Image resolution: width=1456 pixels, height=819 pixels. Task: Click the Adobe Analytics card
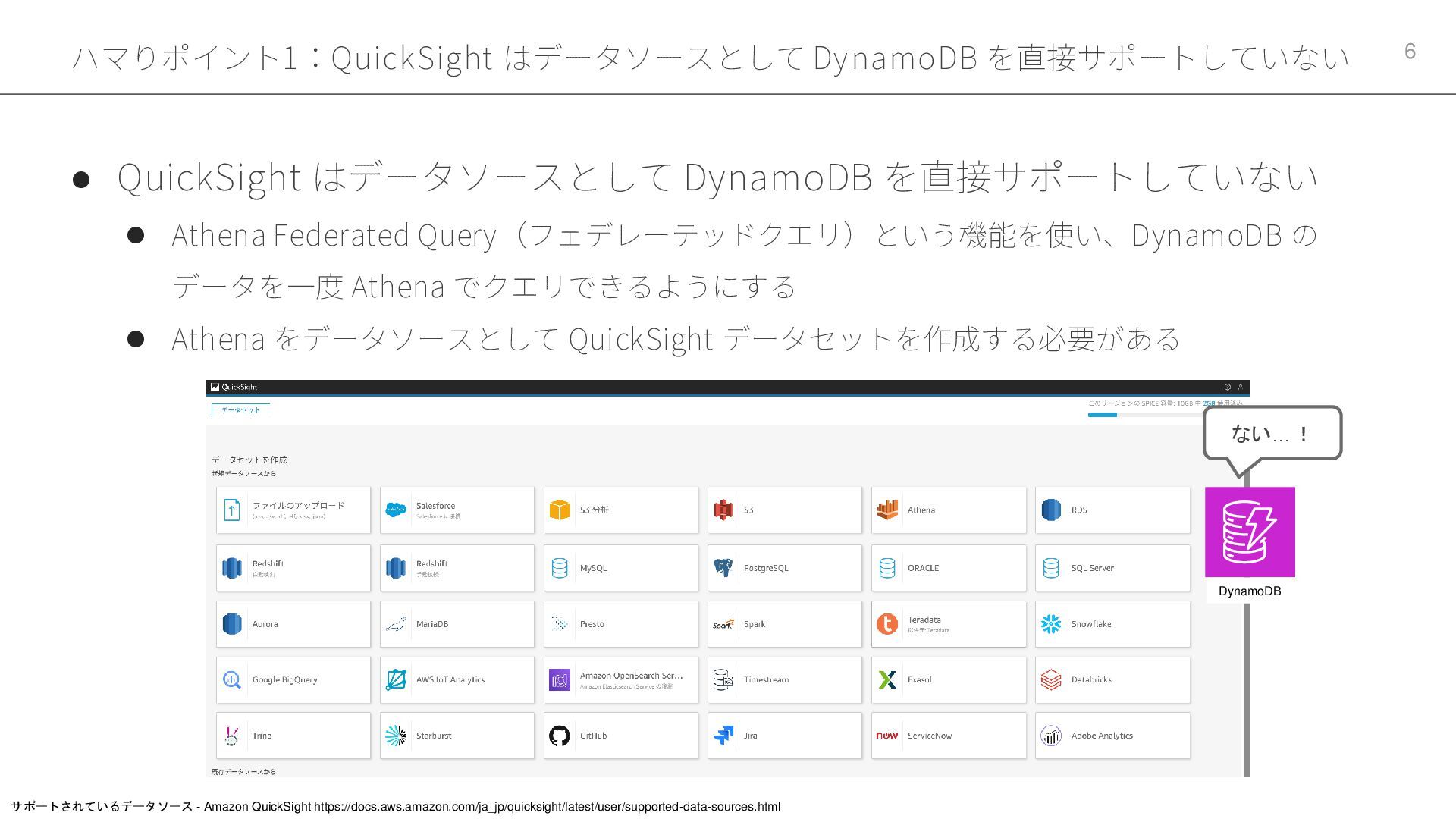click(1112, 736)
